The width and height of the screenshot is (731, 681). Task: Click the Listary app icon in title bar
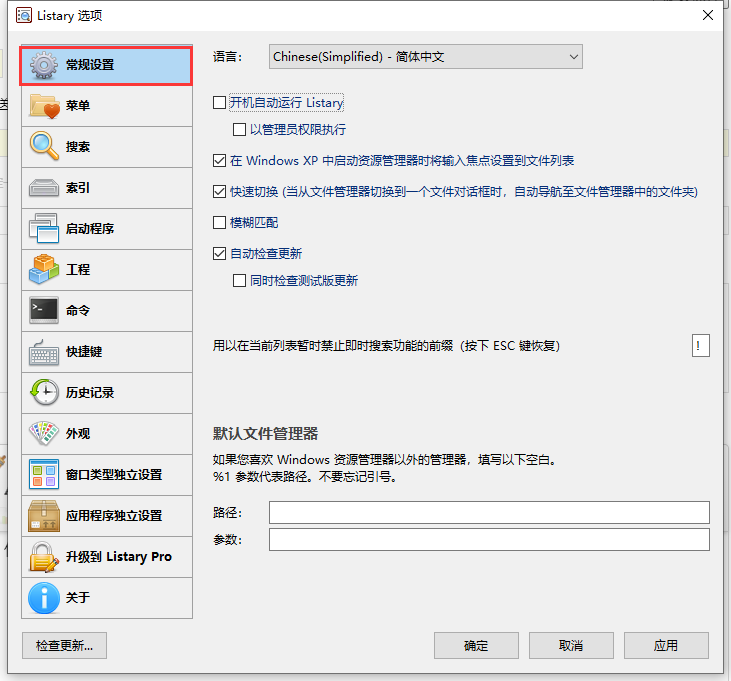coord(24,15)
